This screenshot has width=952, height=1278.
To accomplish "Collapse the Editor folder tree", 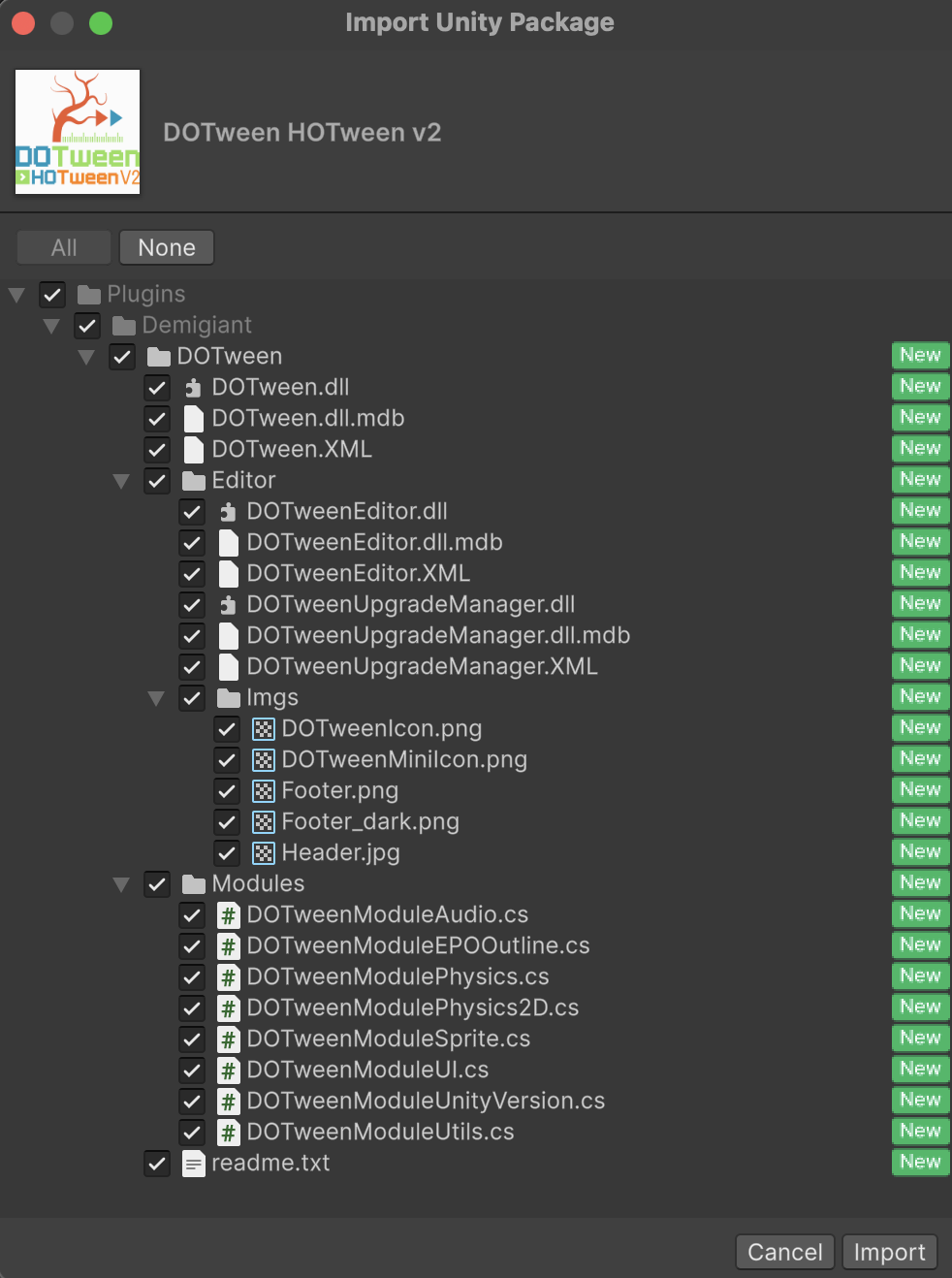I will [x=121, y=481].
